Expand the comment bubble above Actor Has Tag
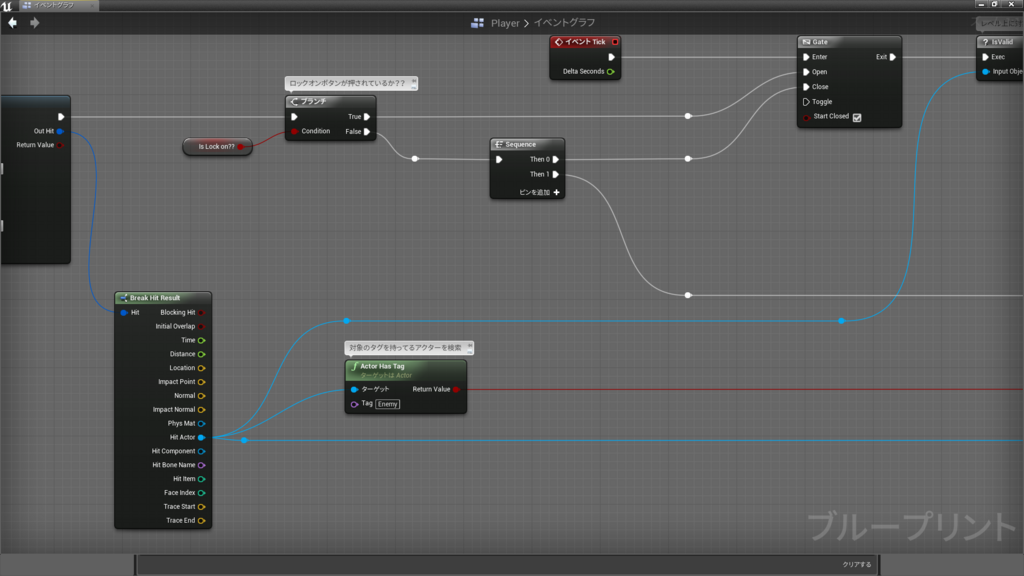The width and height of the screenshot is (1024, 576). 470,345
